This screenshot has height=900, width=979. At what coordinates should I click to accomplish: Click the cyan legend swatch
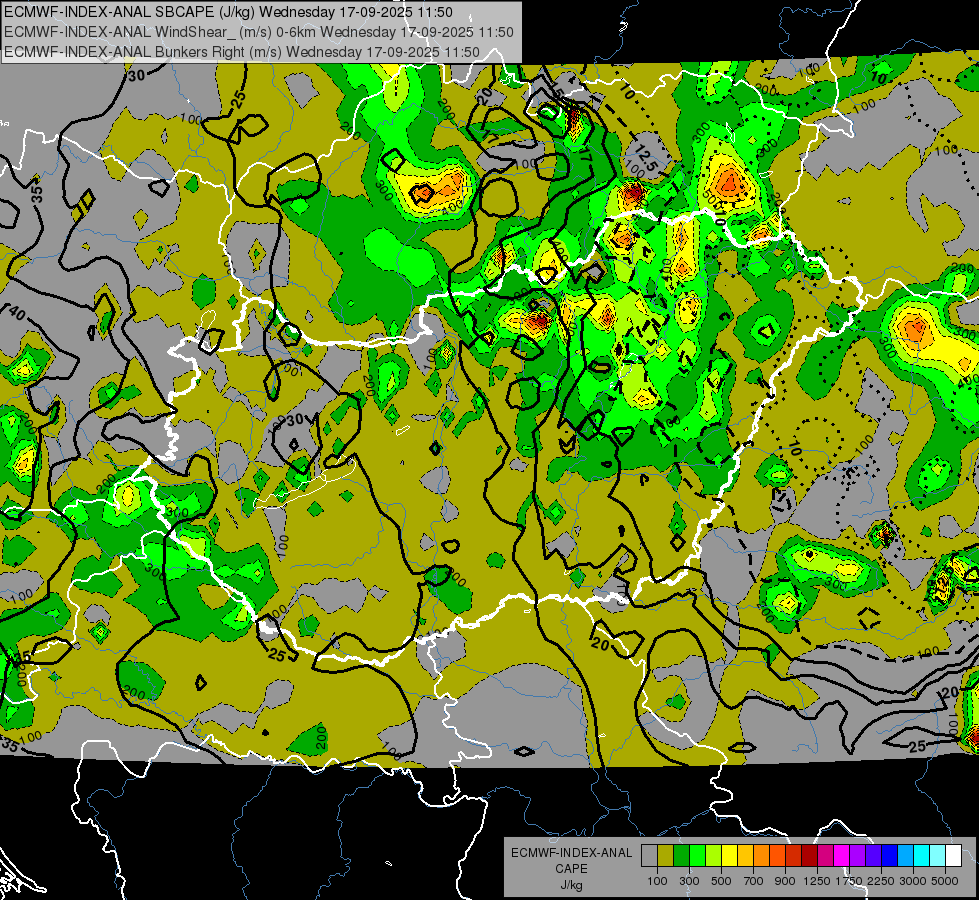[922, 855]
